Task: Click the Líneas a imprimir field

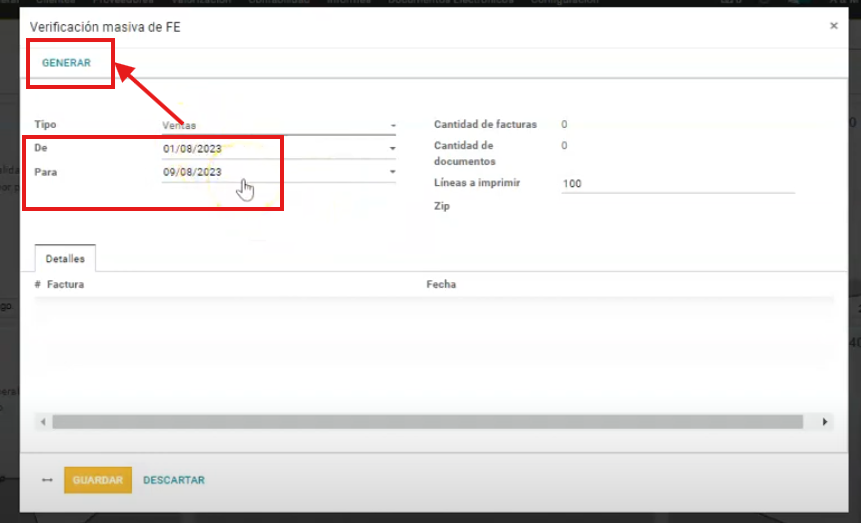Action: coord(677,184)
